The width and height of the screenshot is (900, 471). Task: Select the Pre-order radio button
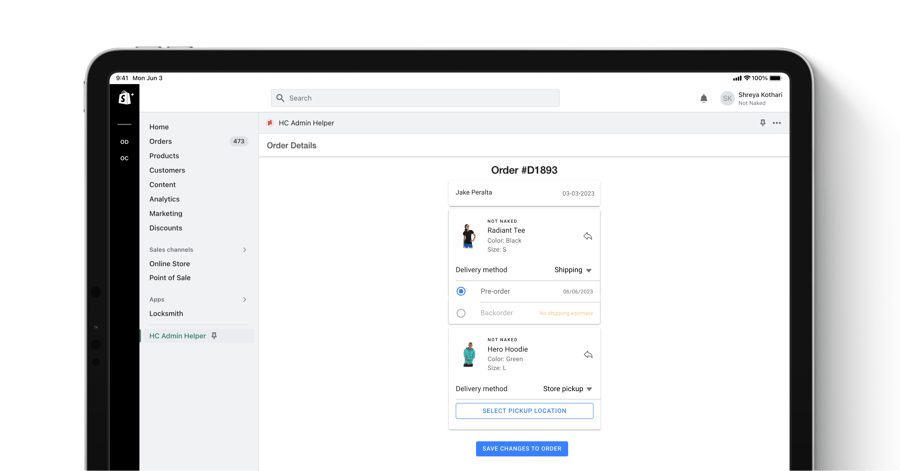tap(461, 291)
